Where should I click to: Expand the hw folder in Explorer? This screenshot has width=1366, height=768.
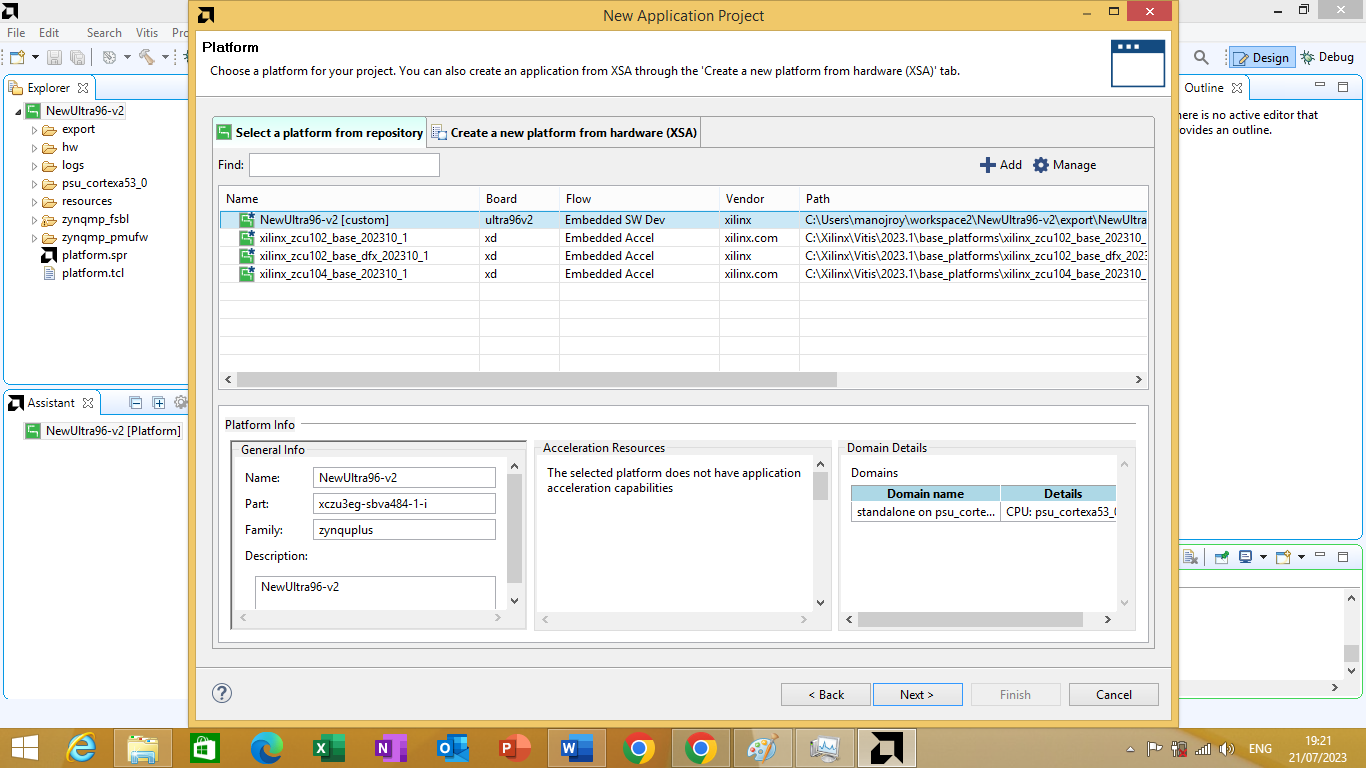pyautogui.click(x=34, y=147)
